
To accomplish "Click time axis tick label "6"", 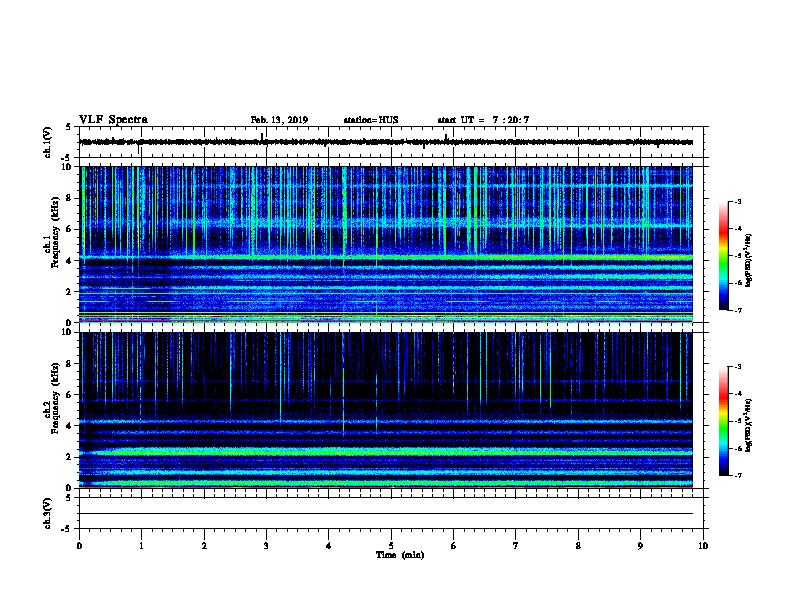I will point(454,546).
